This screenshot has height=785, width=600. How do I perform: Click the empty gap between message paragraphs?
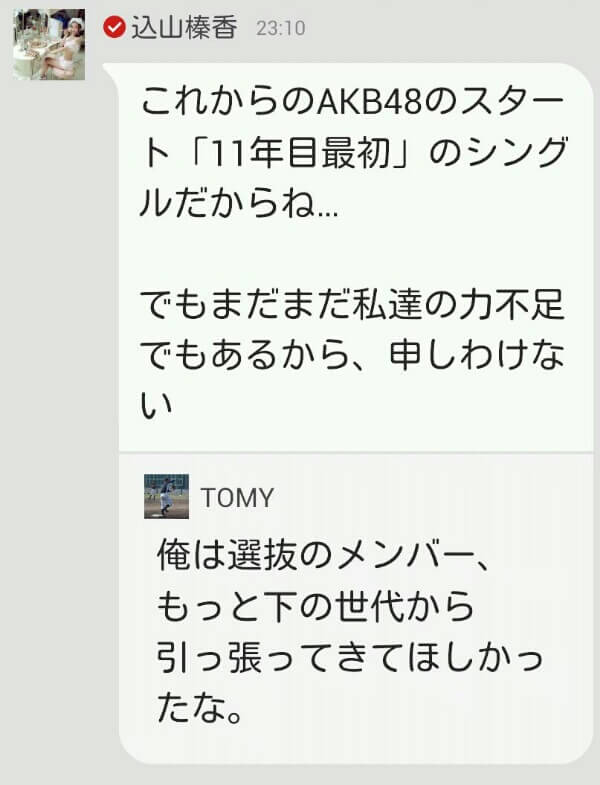point(352,254)
